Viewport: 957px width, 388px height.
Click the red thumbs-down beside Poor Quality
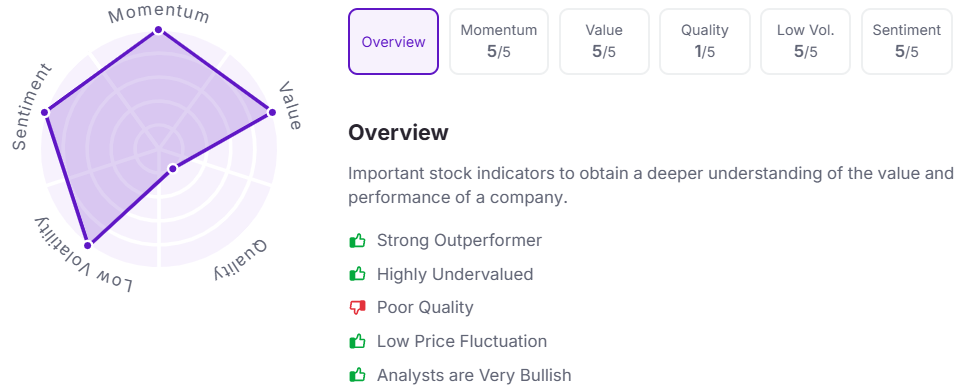[x=357, y=308]
